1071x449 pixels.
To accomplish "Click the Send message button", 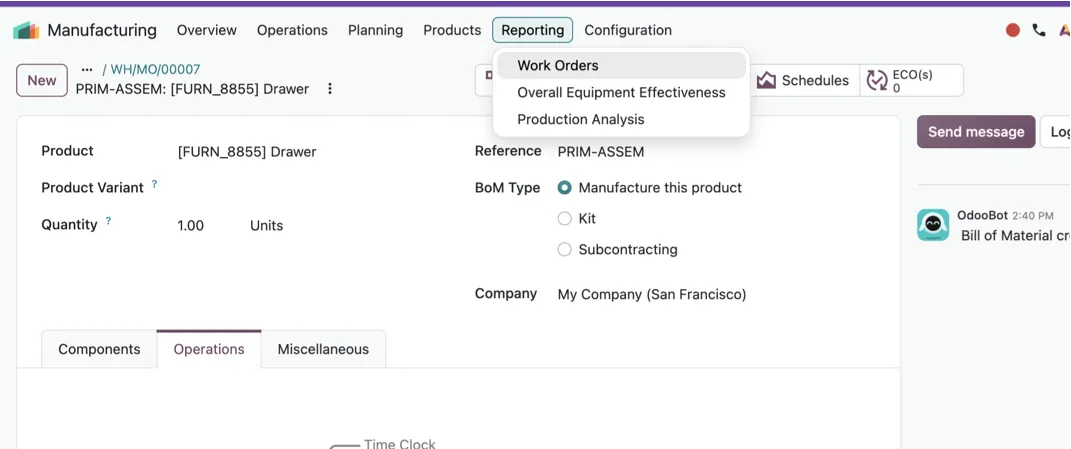I will click(x=976, y=132).
